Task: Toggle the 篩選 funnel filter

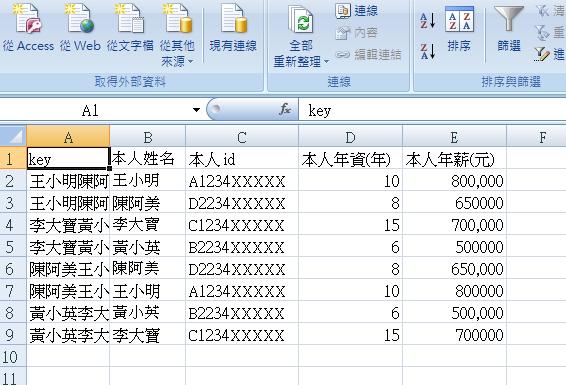Action: [509, 29]
